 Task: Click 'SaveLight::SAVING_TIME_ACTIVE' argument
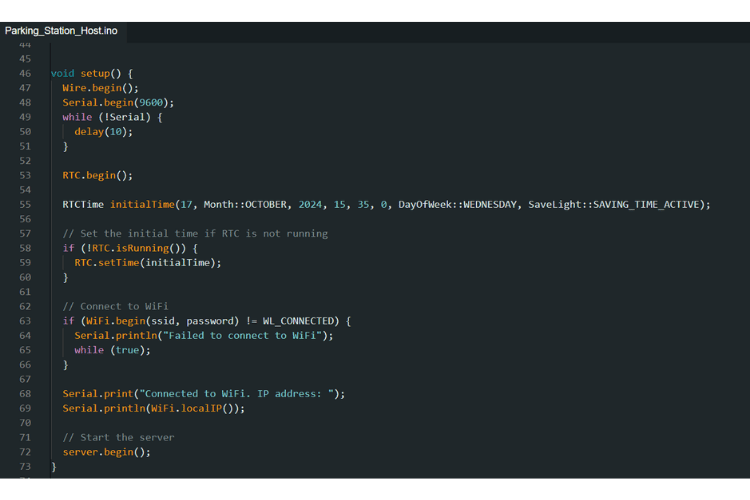pyautogui.click(x=614, y=205)
